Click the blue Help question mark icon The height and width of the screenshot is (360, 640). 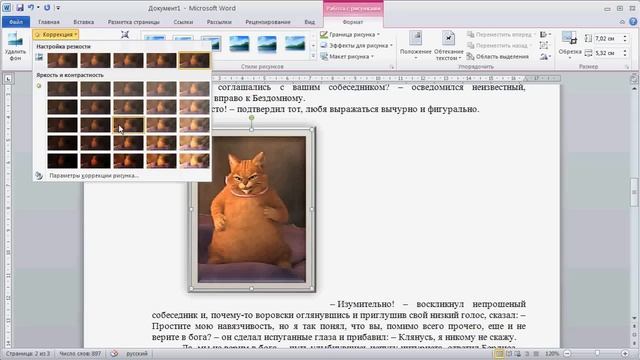tap(633, 22)
